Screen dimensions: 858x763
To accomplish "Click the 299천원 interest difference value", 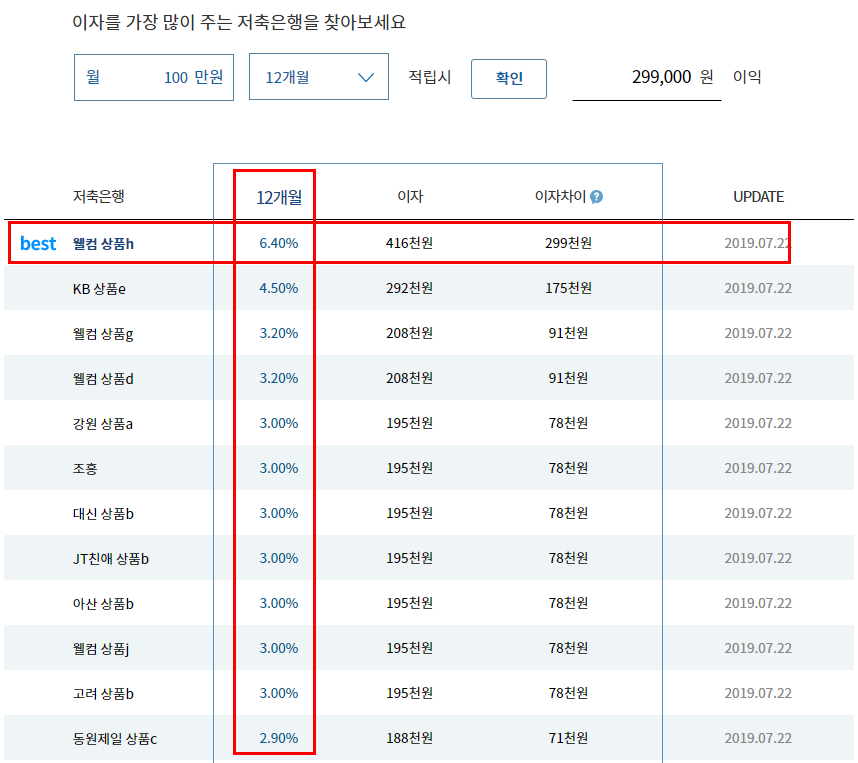I will click(x=568, y=243).
